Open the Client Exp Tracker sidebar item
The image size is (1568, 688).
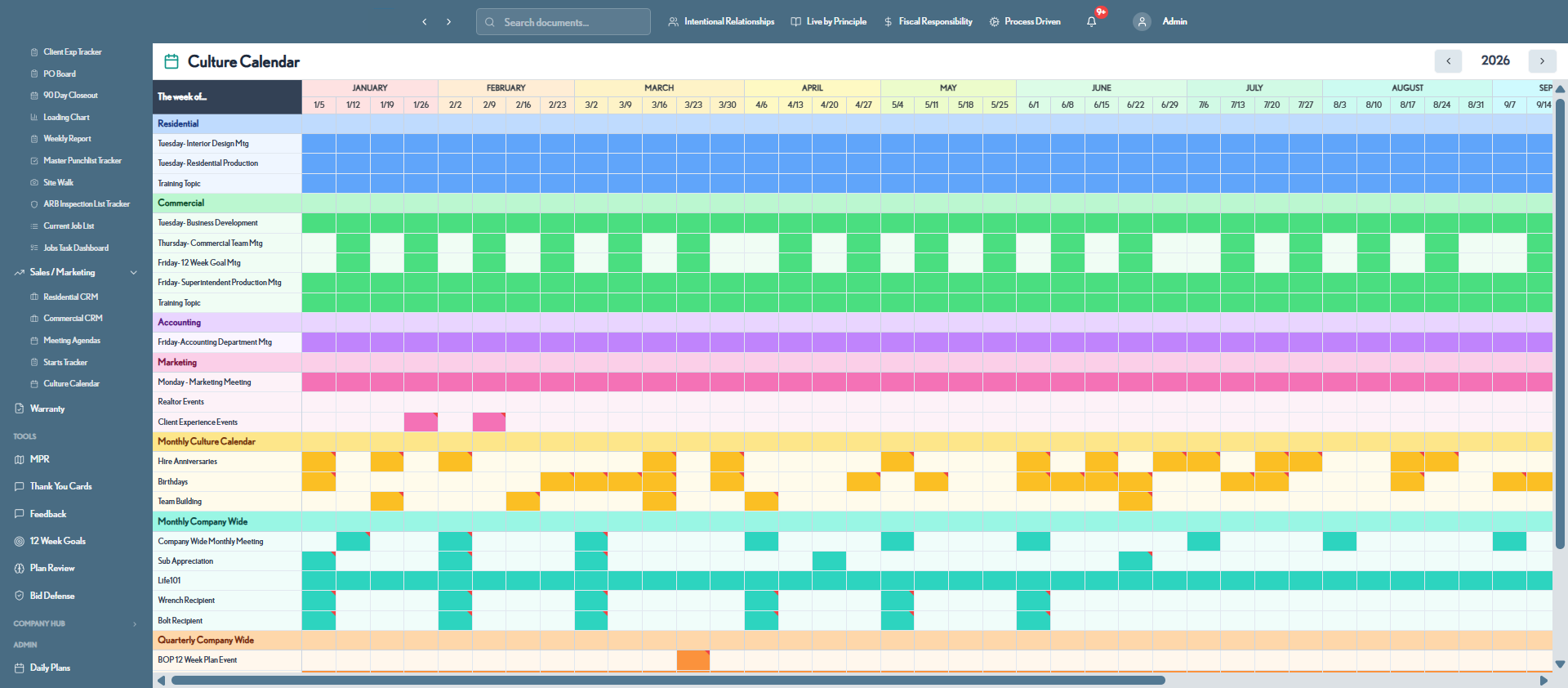72,52
